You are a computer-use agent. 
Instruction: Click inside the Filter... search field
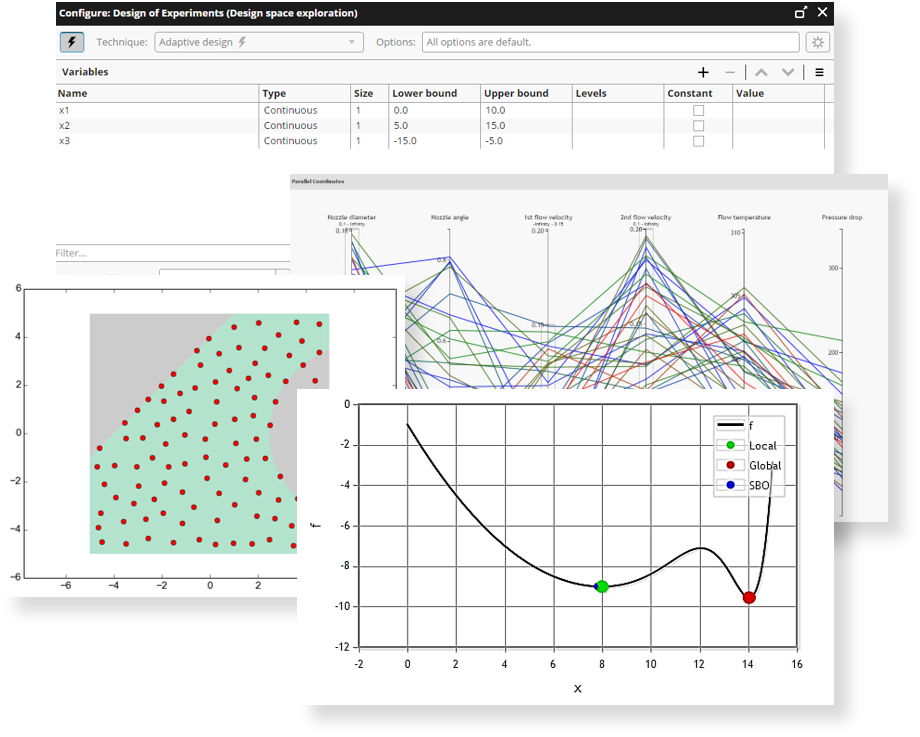(x=172, y=253)
